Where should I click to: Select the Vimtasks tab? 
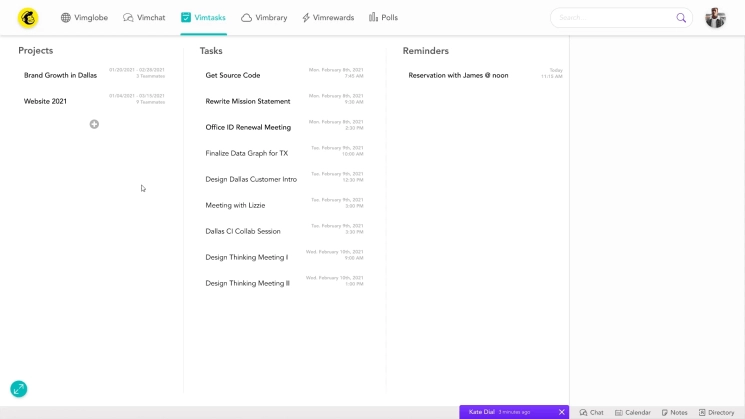click(203, 18)
